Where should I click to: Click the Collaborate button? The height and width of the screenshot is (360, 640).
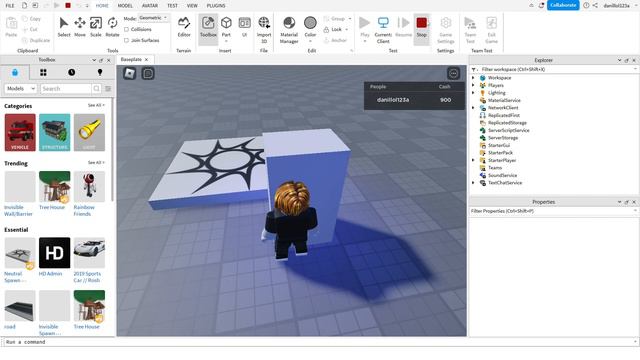pos(563,5)
